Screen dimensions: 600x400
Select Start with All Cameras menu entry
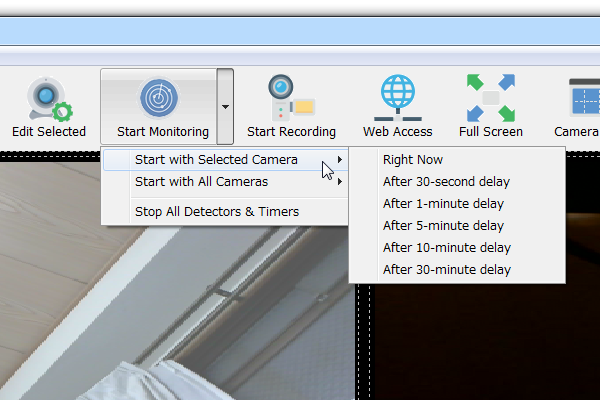(x=225, y=182)
